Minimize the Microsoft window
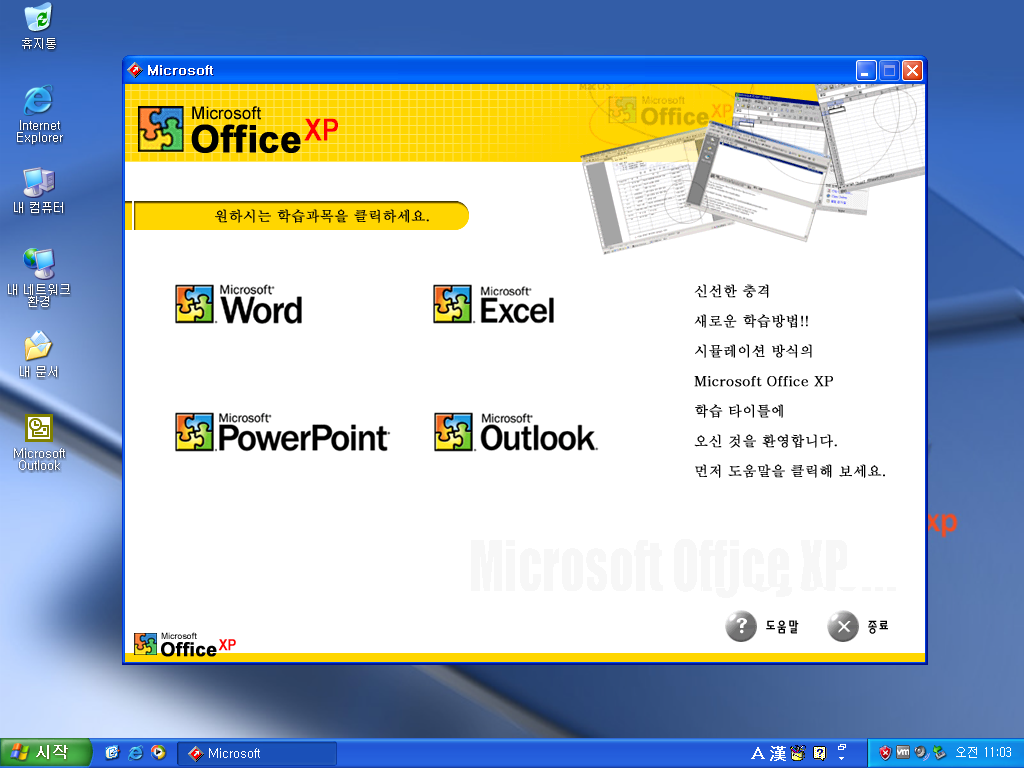 [866, 71]
